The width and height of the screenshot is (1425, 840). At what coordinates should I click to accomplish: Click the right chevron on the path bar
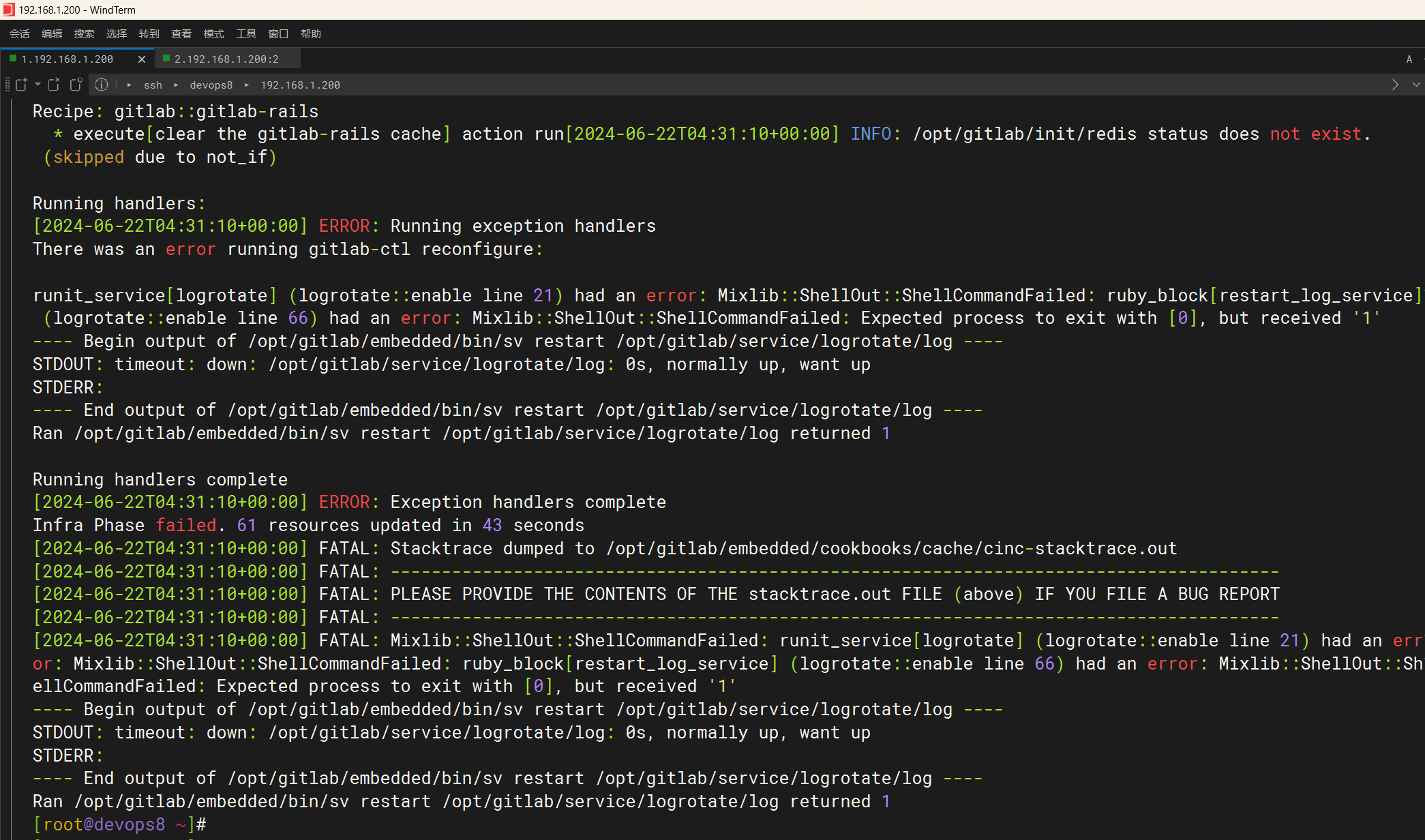pos(1395,85)
